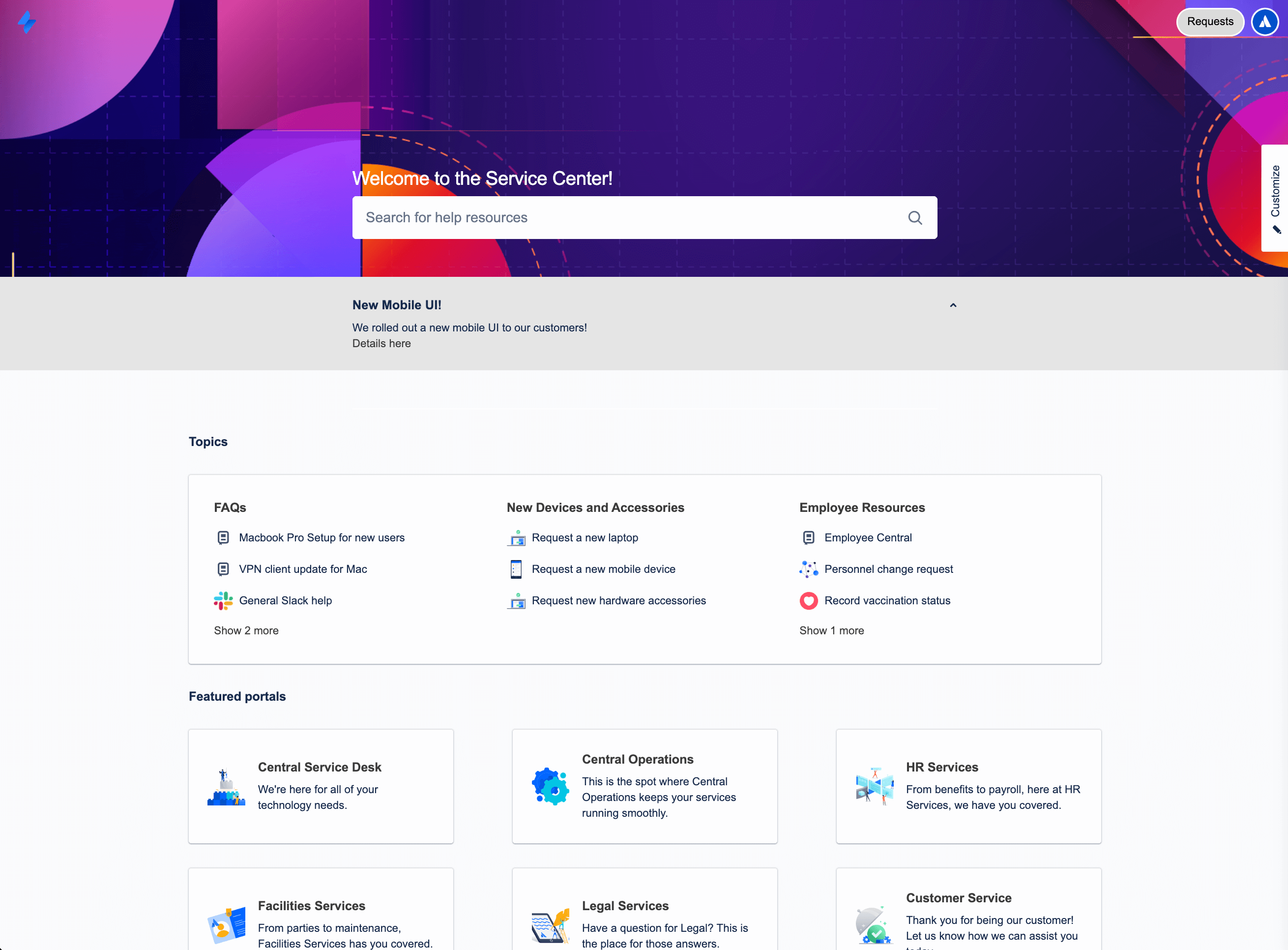Click the Record vaccination status icon
This screenshot has height=950, width=1288.
808,601
